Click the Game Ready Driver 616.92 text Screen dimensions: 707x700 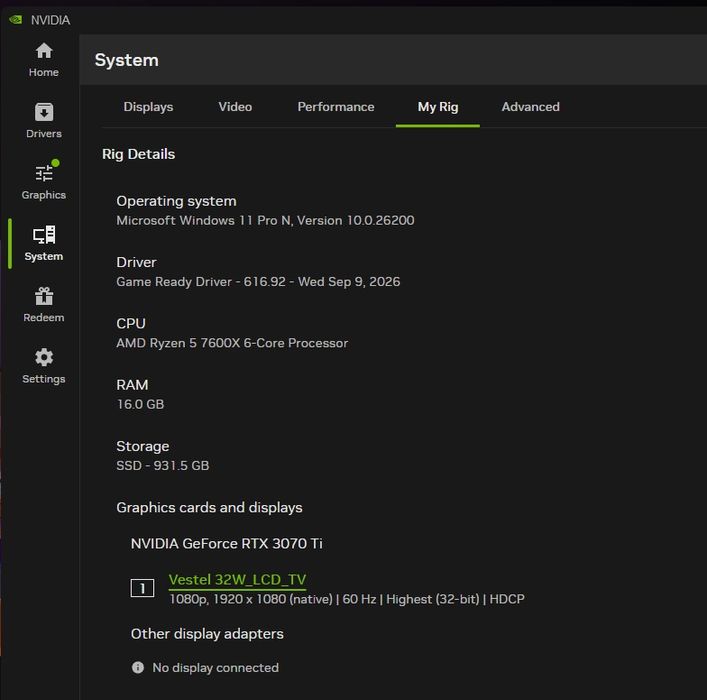point(258,282)
